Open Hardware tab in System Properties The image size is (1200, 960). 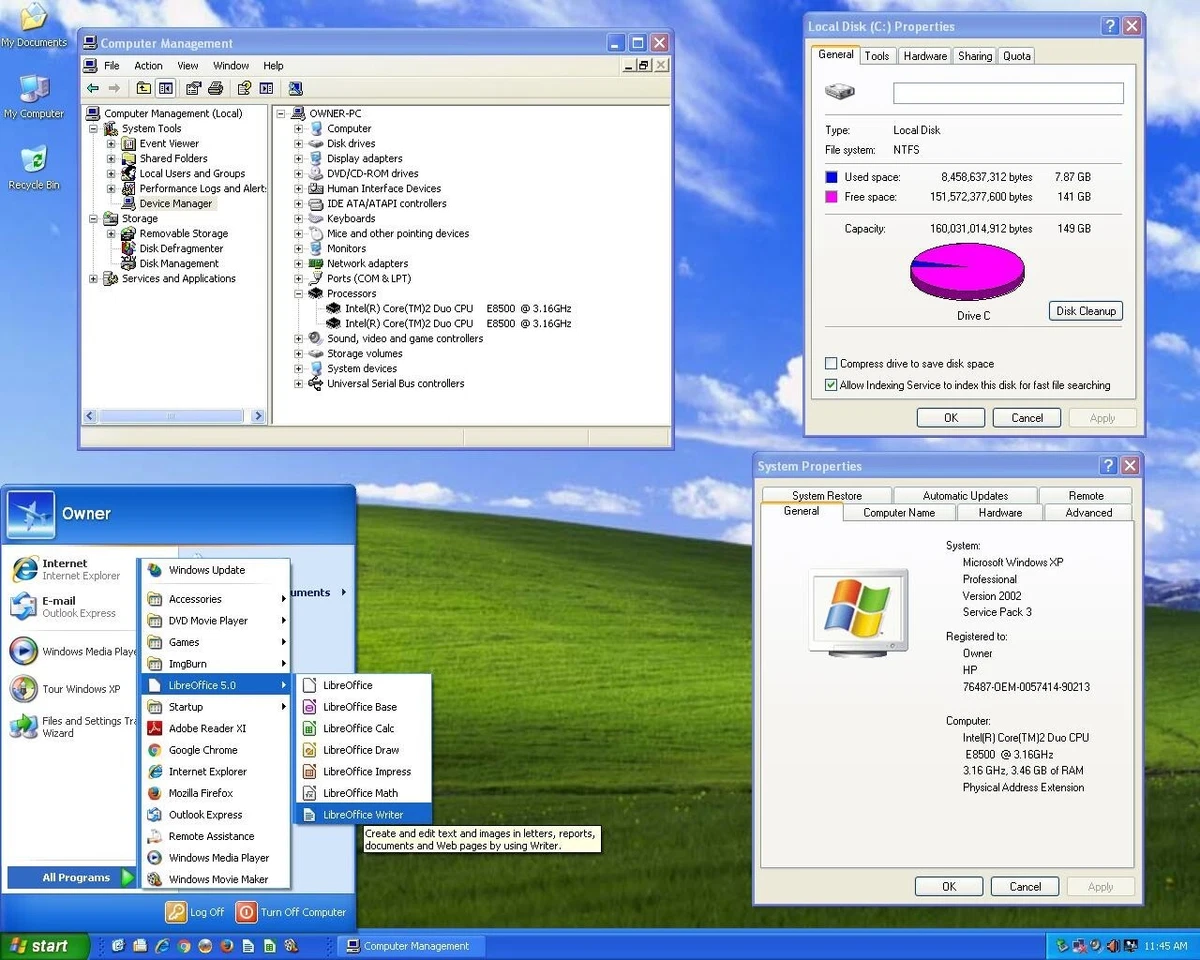[x=1000, y=513]
